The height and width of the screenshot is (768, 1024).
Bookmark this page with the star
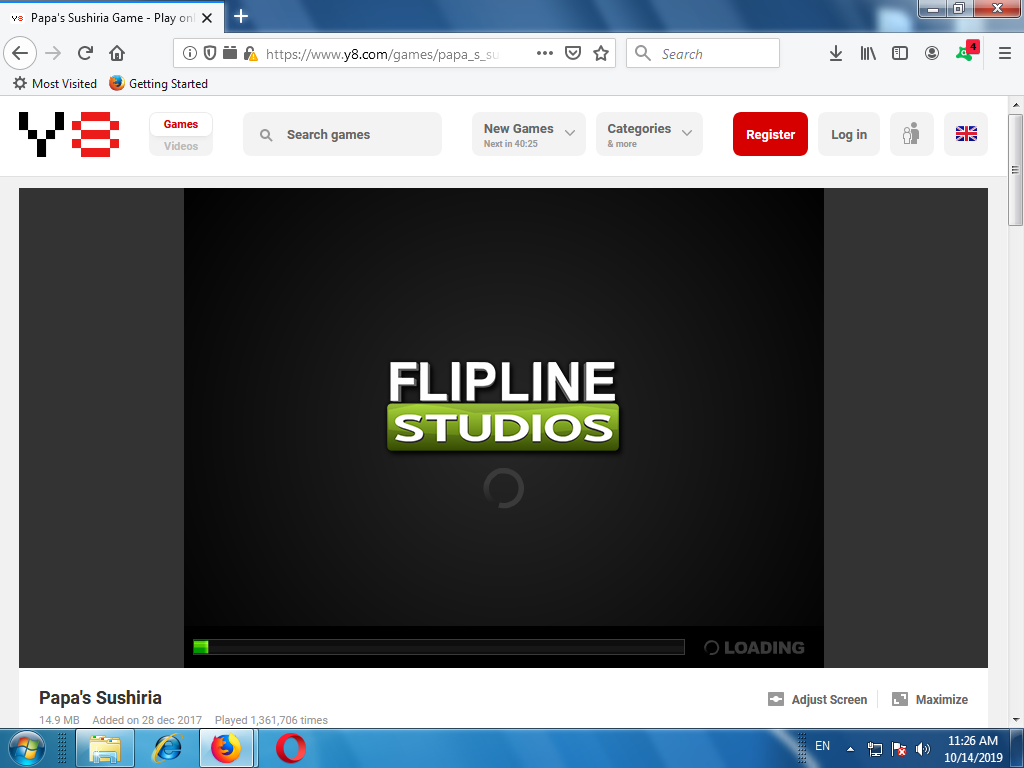[x=601, y=53]
